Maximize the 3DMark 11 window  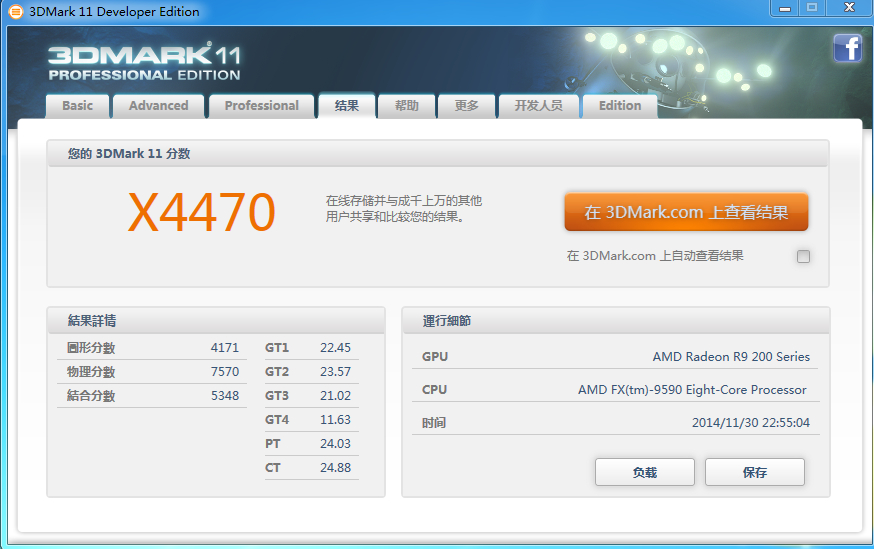click(x=812, y=8)
